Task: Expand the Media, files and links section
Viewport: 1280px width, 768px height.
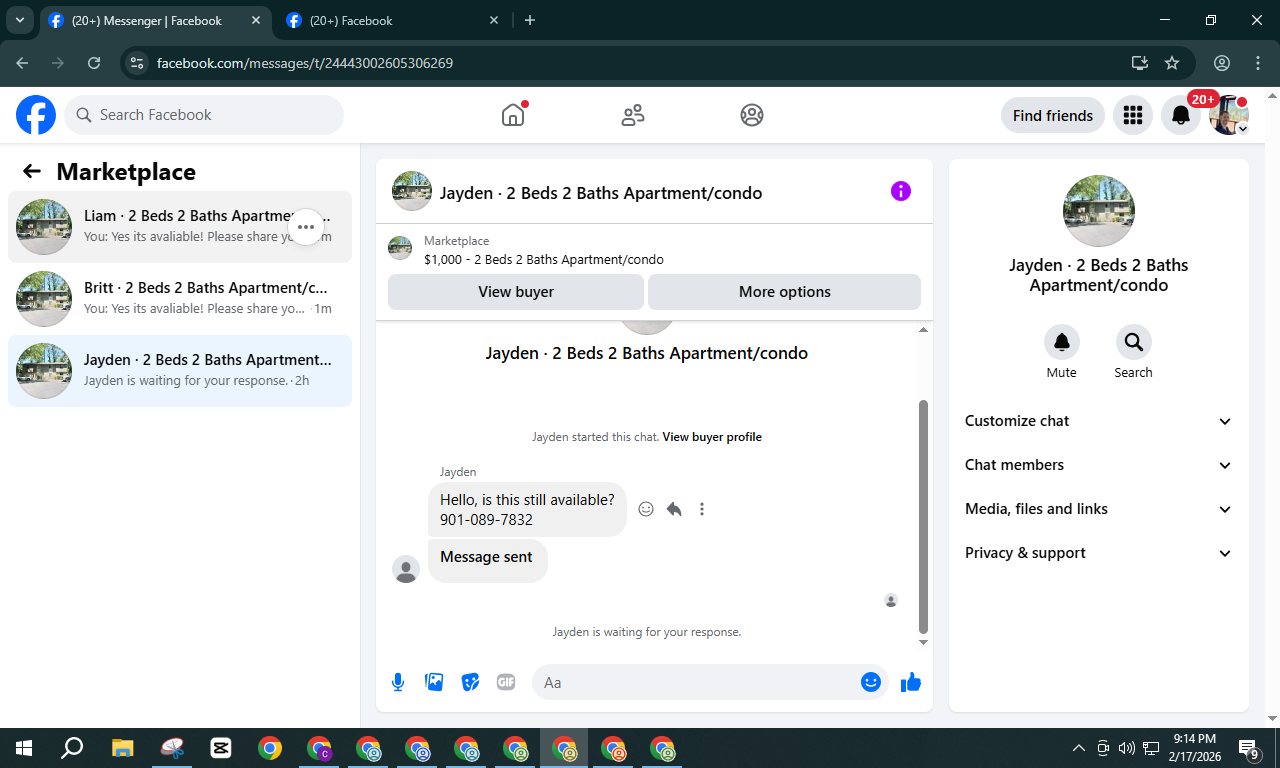Action: click(x=1099, y=509)
